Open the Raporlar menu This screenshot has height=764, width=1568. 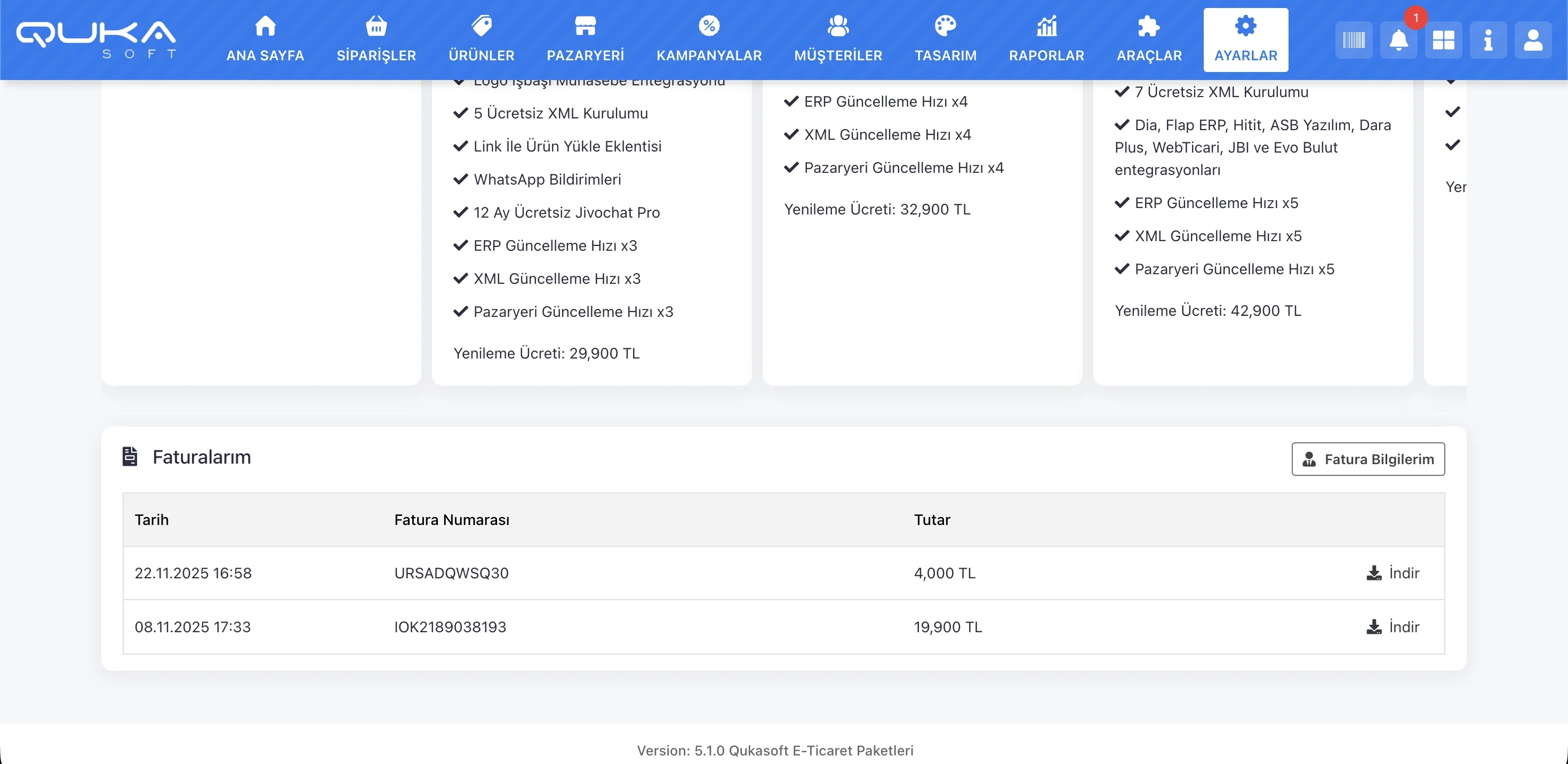click(1046, 39)
